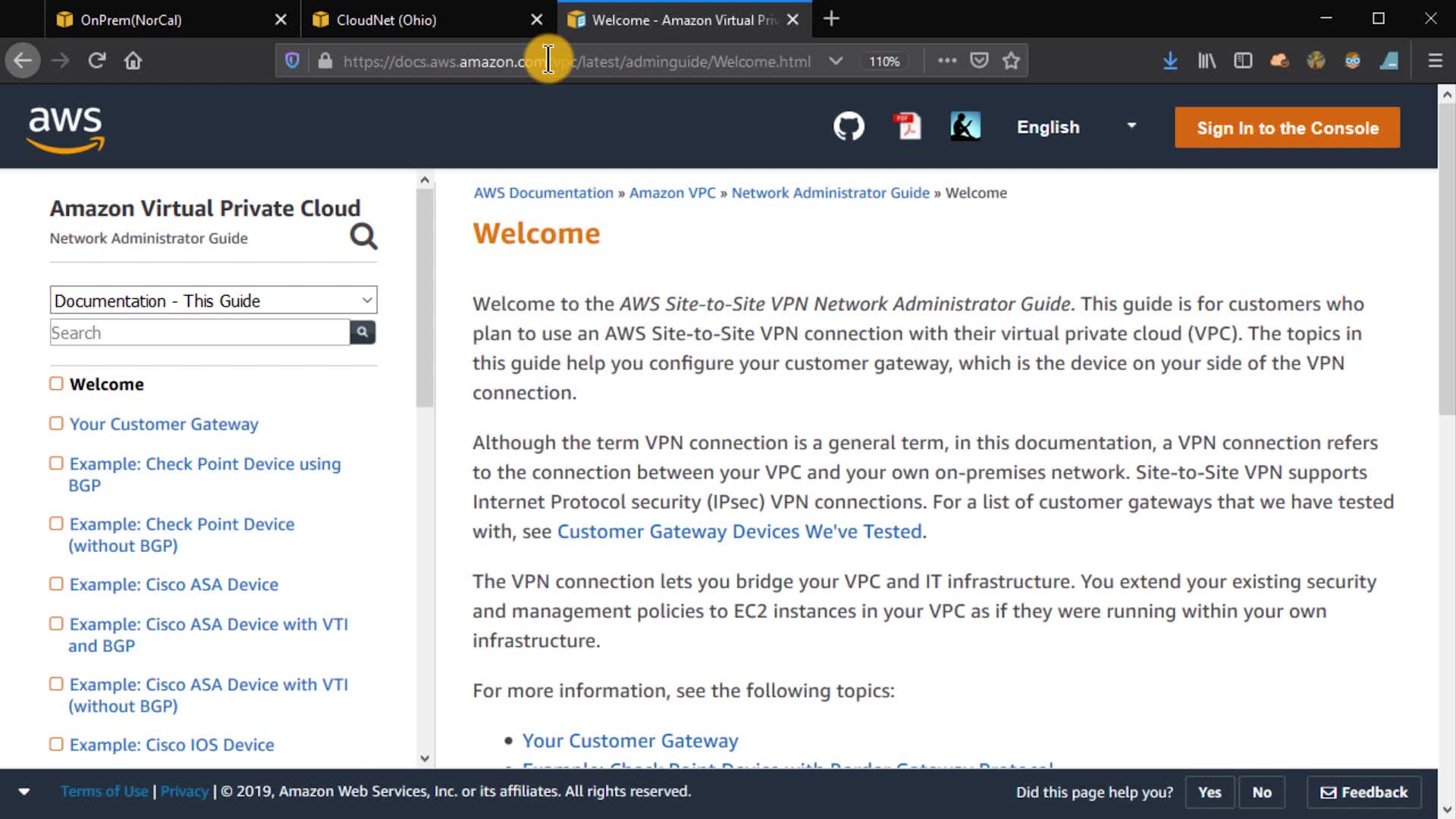This screenshot has height=819, width=1456.
Task: Download the PDF version of guide
Action: pos(907,127)
